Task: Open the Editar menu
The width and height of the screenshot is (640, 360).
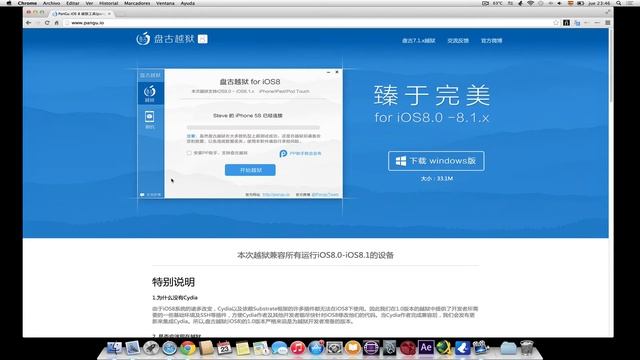Action: pos(73,3)
